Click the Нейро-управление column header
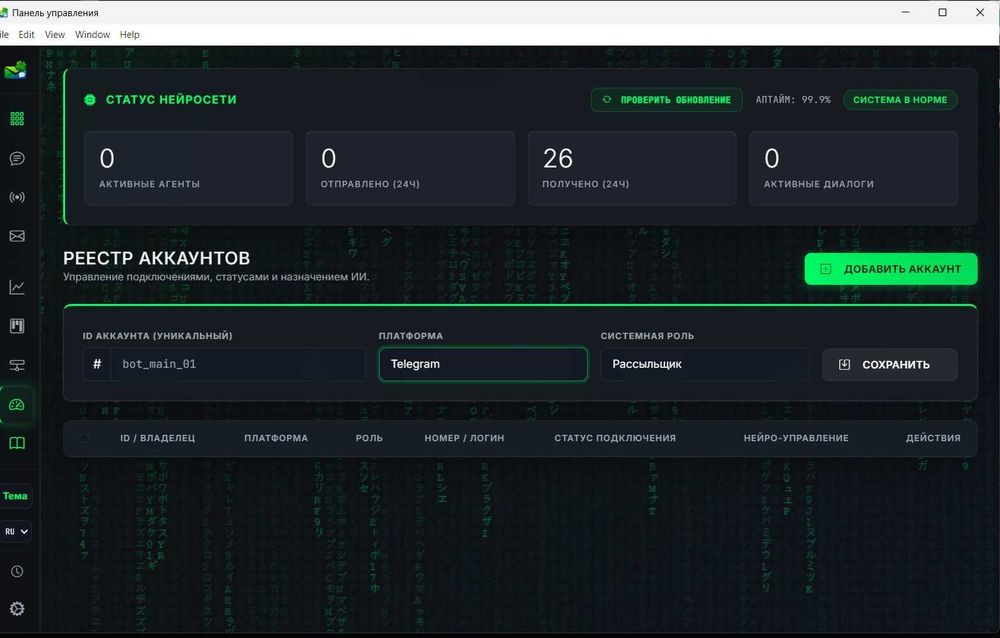Viewport: 1000px width, 638px height. pos(796,438)
